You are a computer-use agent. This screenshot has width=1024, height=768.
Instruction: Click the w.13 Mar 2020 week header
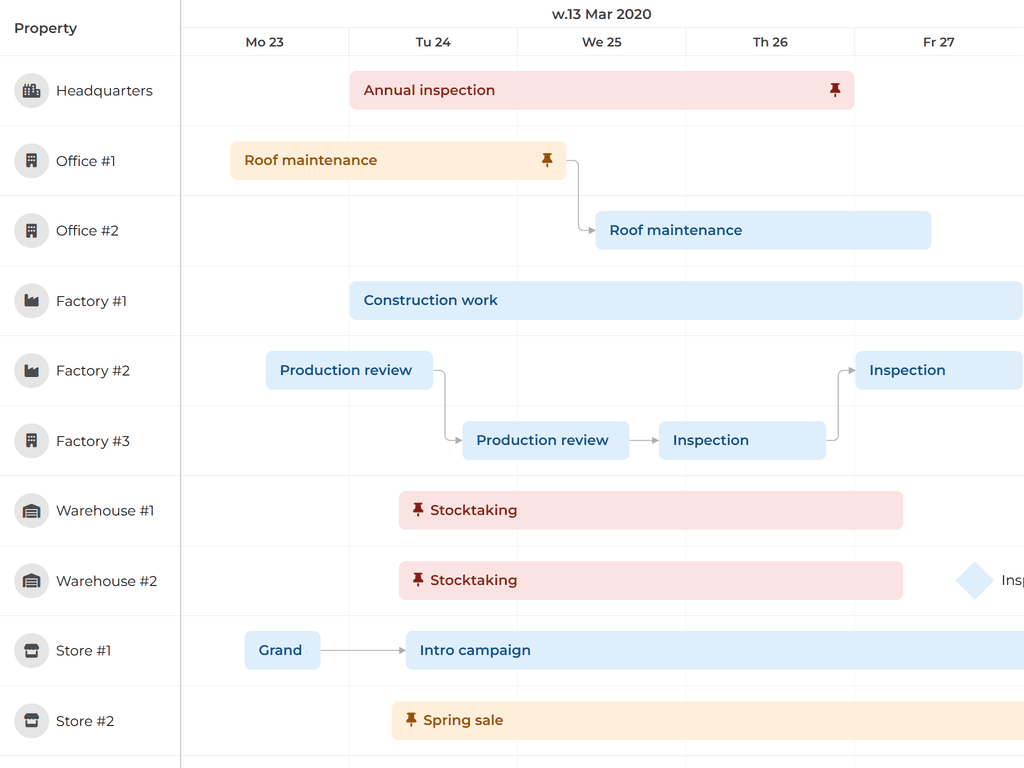601,14
